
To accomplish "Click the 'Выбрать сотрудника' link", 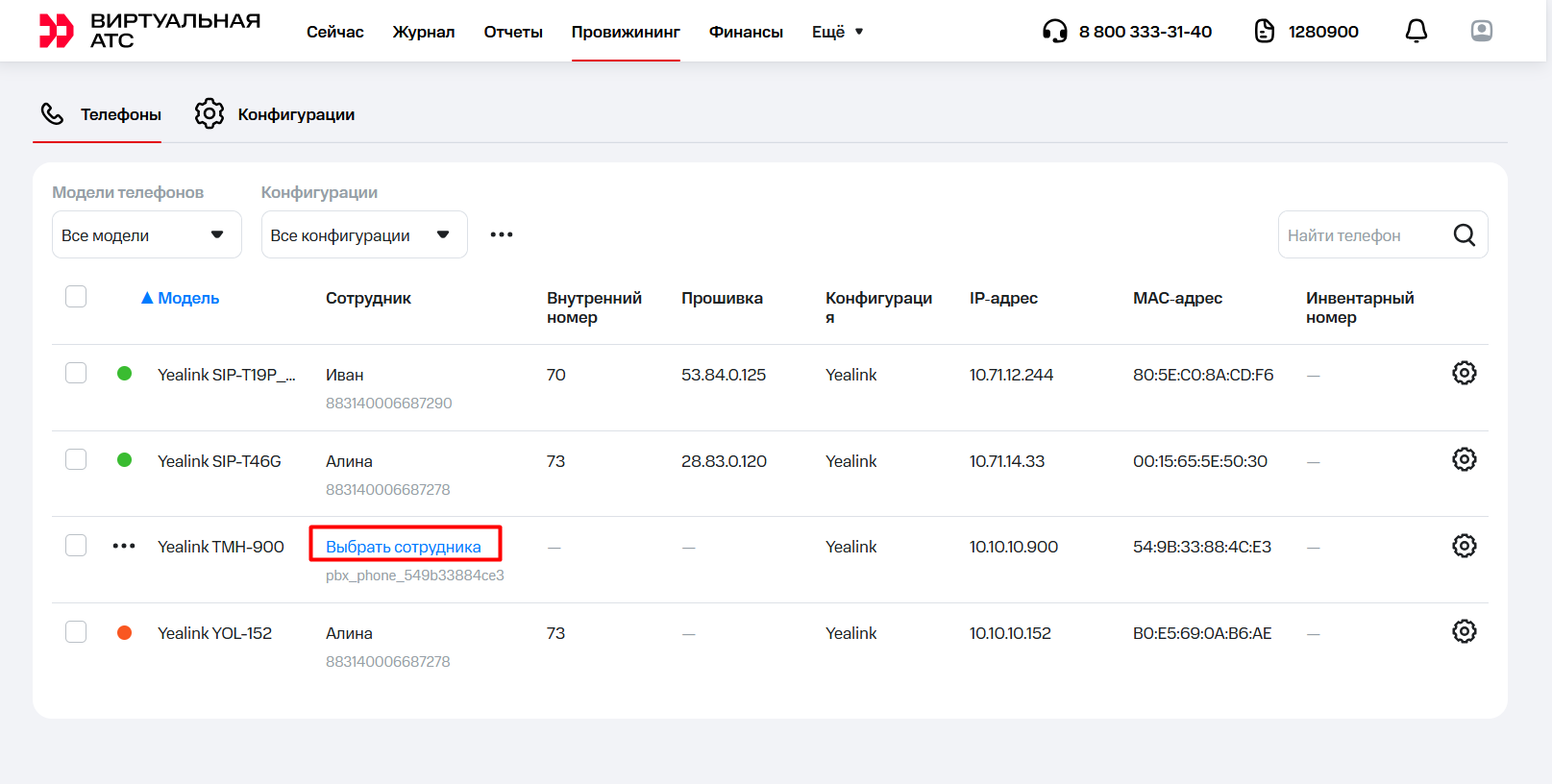I will [x=404, y=547].
